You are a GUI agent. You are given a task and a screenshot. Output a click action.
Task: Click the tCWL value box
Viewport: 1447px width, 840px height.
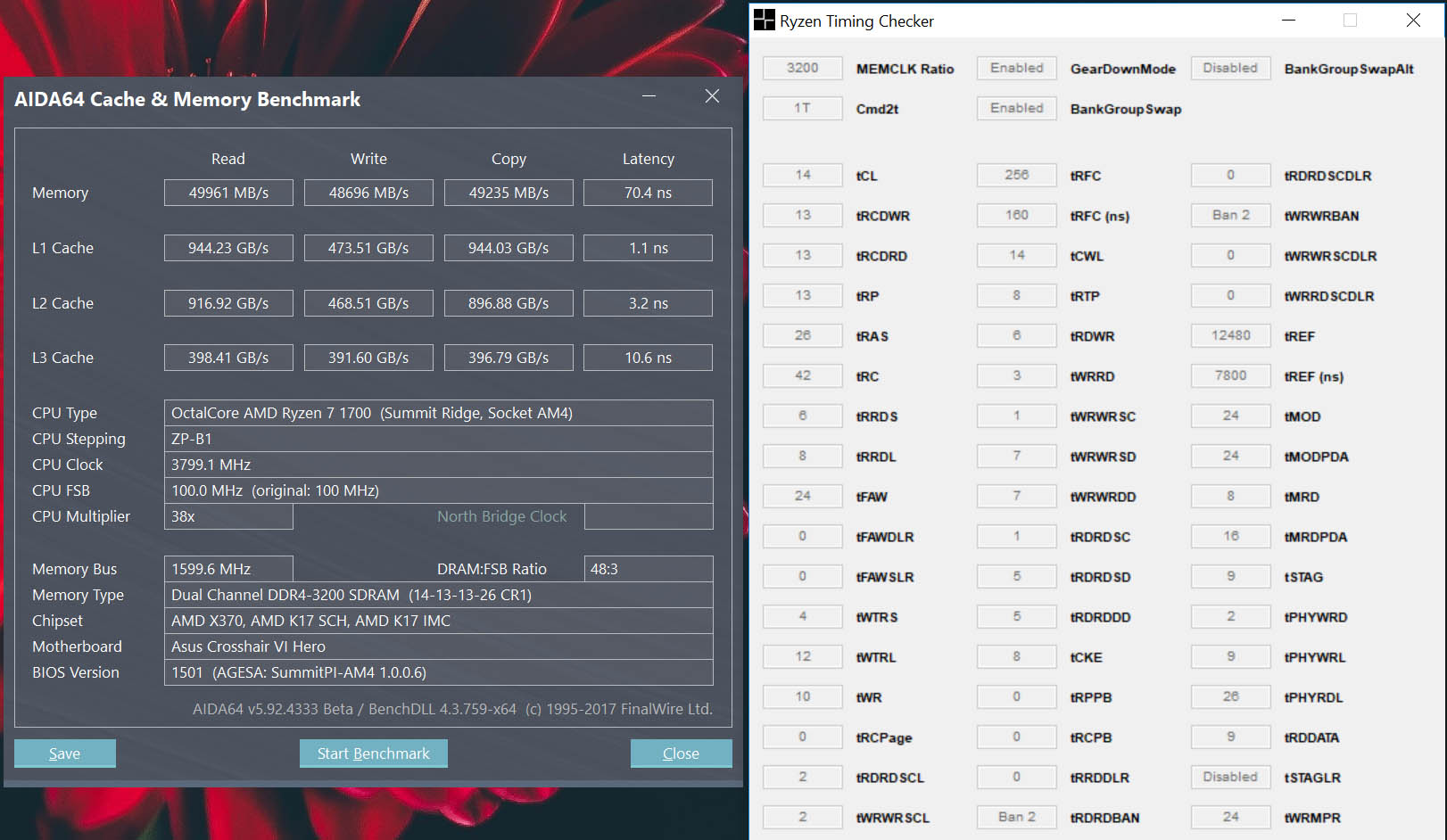coord(1017,255)
